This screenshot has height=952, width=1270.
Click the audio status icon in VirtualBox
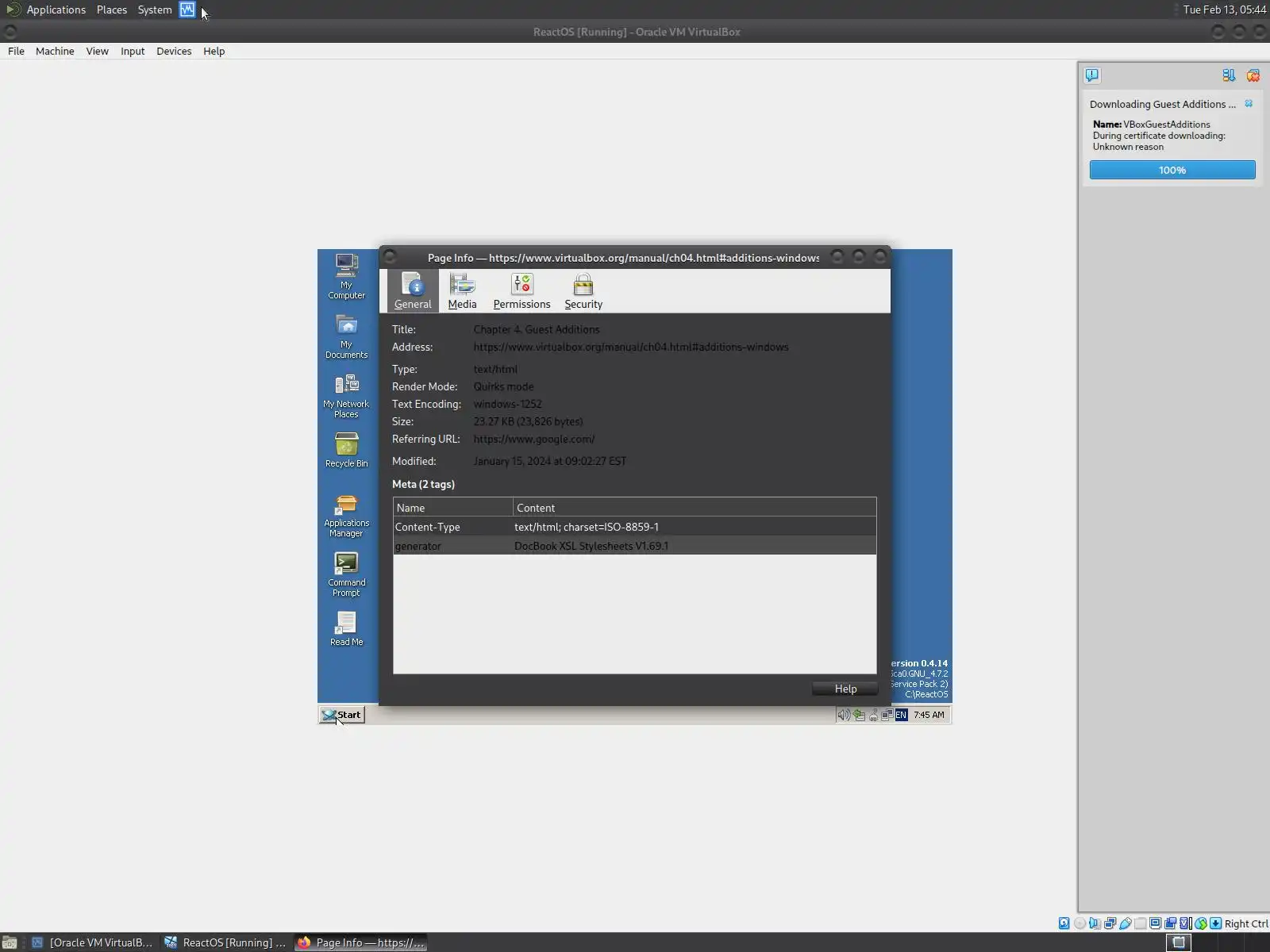[1095, 923]
